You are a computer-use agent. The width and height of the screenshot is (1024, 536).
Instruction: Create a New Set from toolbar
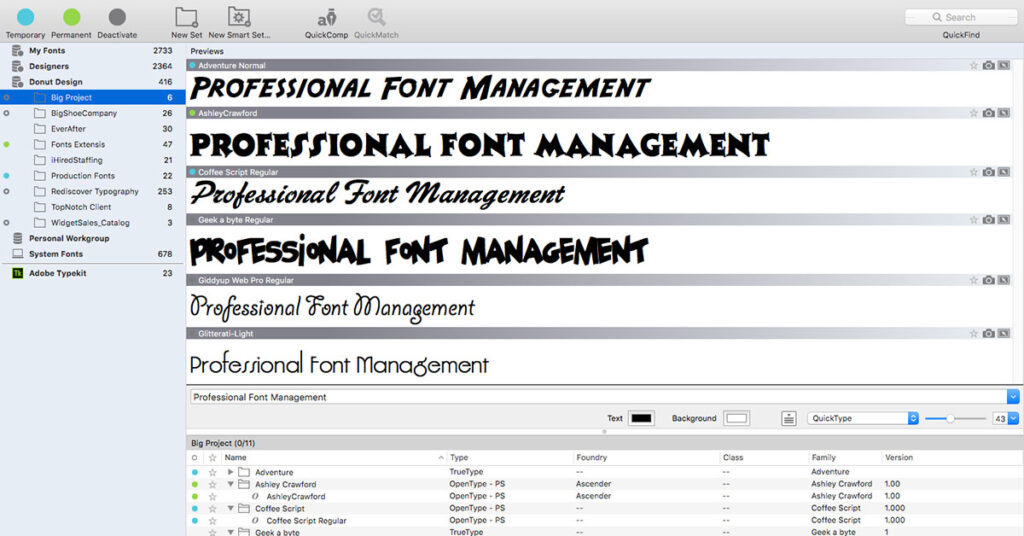[186, 17]
